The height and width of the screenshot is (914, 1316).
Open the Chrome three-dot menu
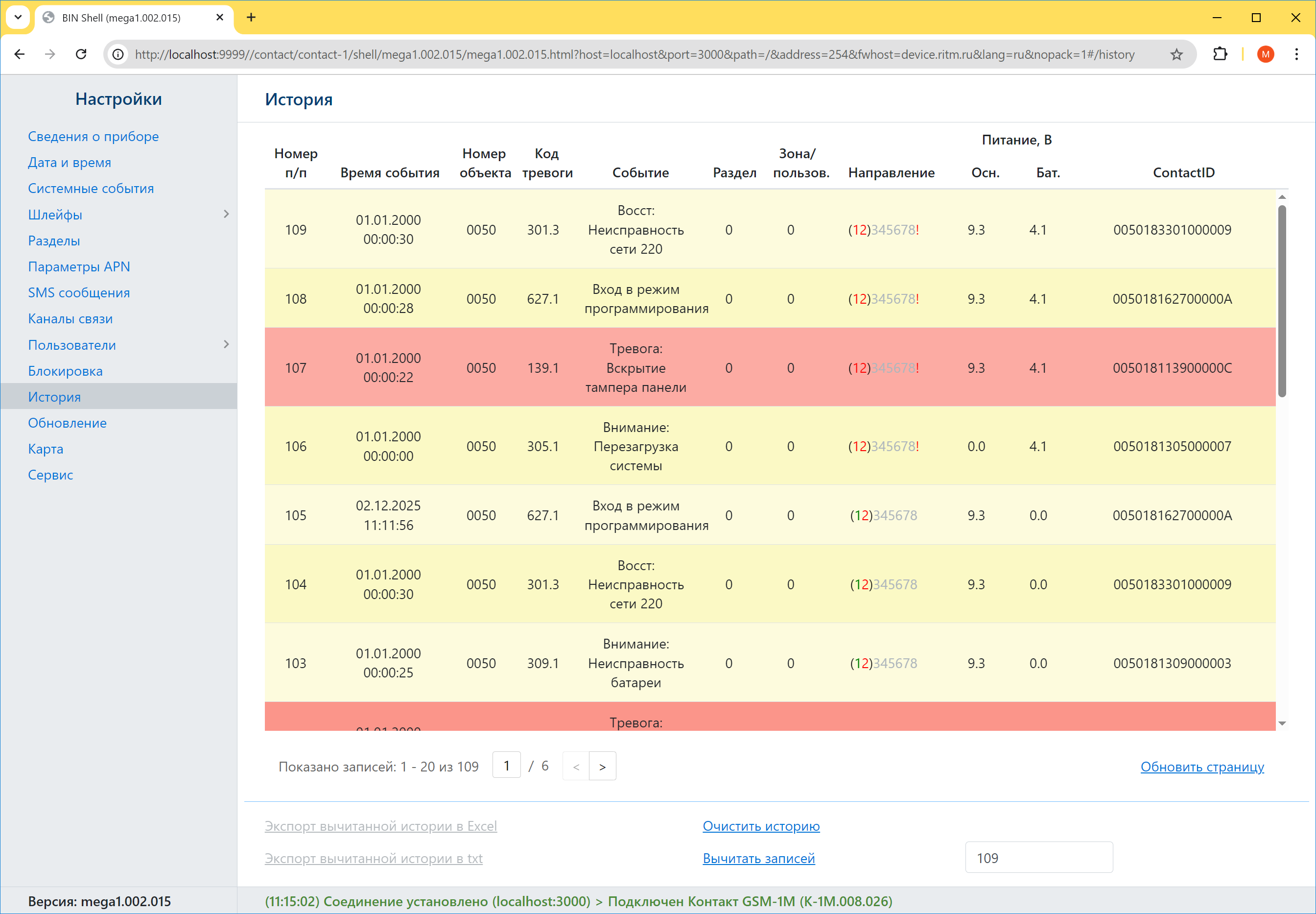pos(1296,54)
